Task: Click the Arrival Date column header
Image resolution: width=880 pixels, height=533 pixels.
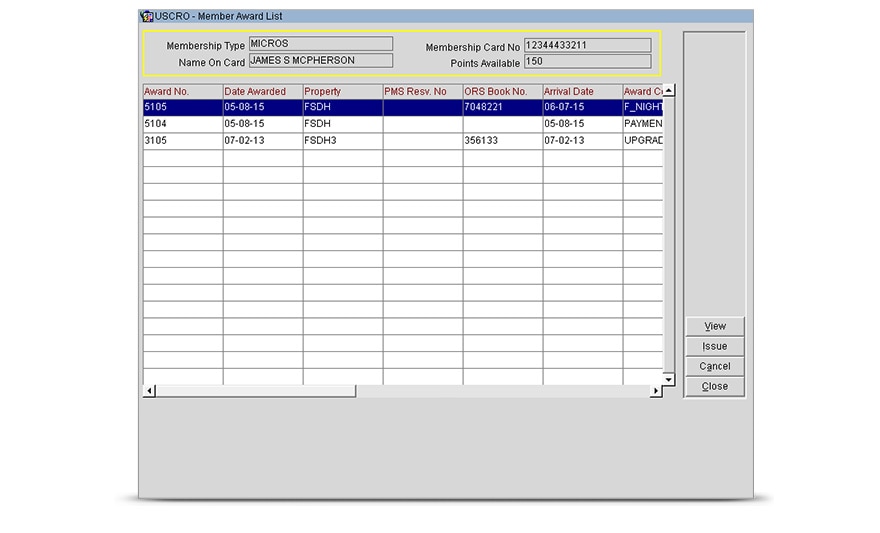Action: point(583,91)
